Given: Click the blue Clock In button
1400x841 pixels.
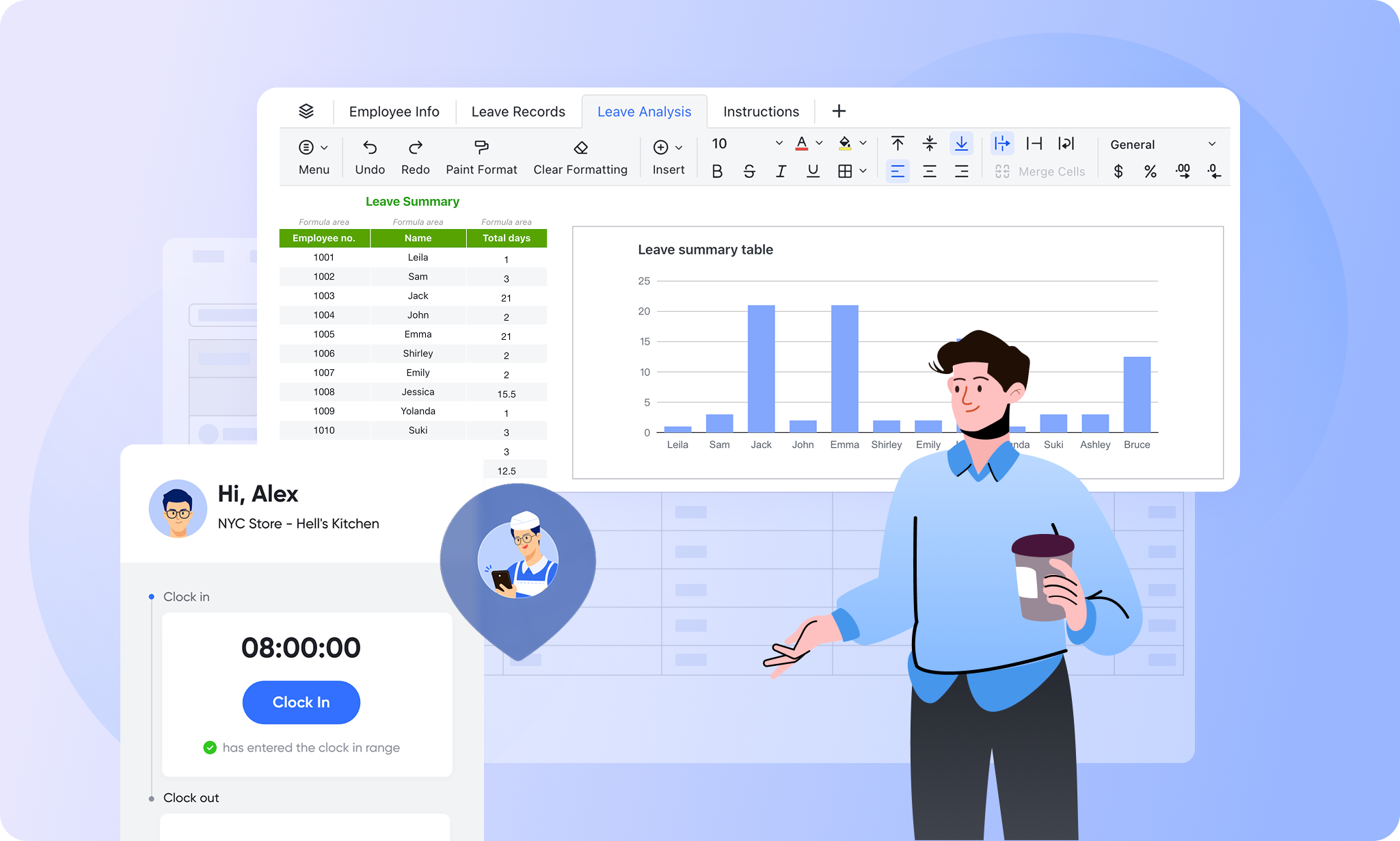Looking at the screenshot, I should pos(301,702).
